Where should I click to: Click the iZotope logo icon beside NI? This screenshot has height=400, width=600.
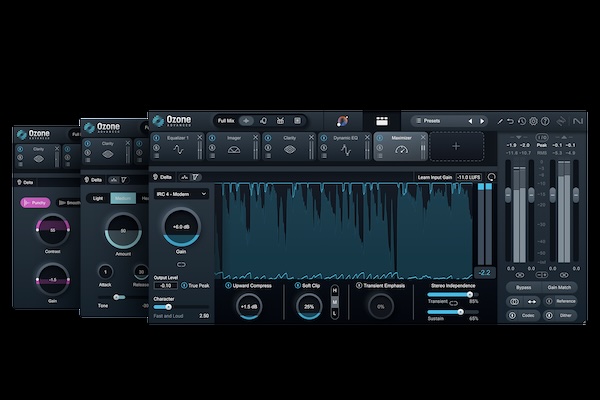pyautogui.click(x=561, y=121)
